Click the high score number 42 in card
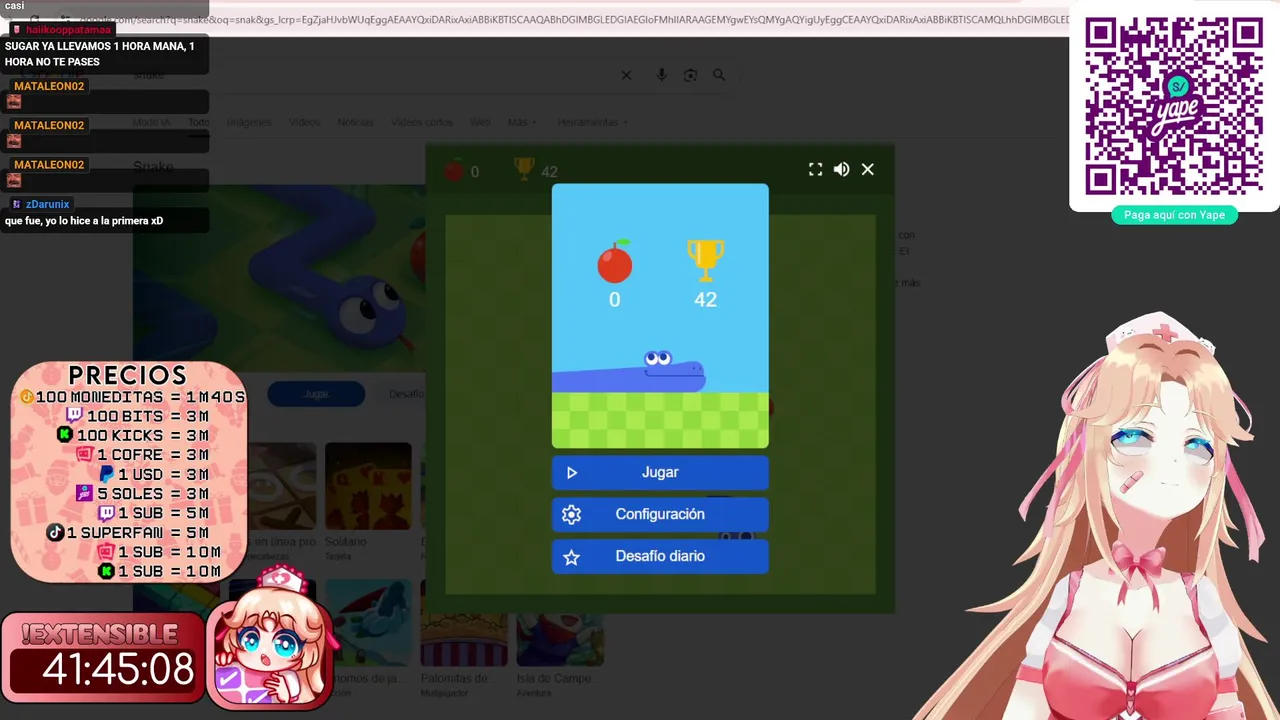1280x720 pixels. 705,299
